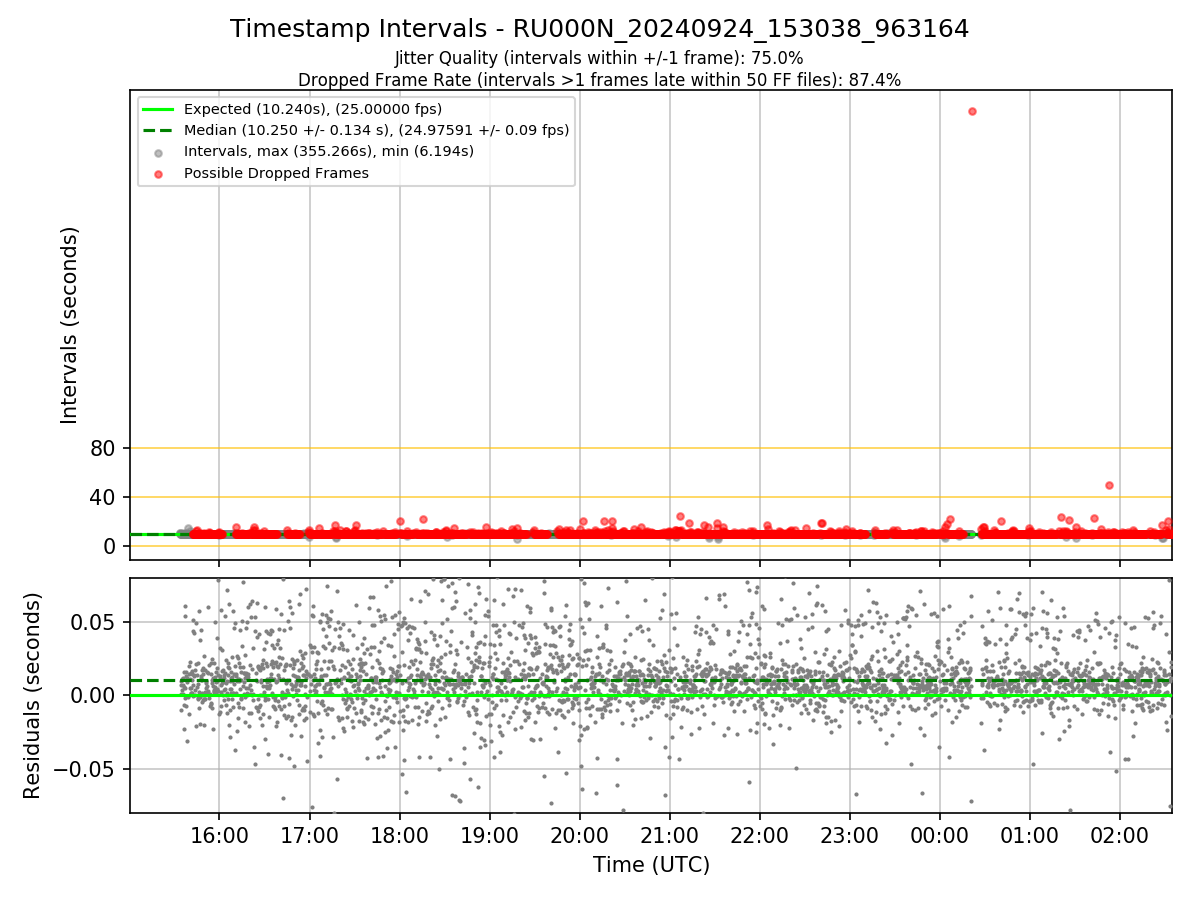Click the 40 y-axis tick label
This screenshot has height=900, width=1200.
[104, 497]
